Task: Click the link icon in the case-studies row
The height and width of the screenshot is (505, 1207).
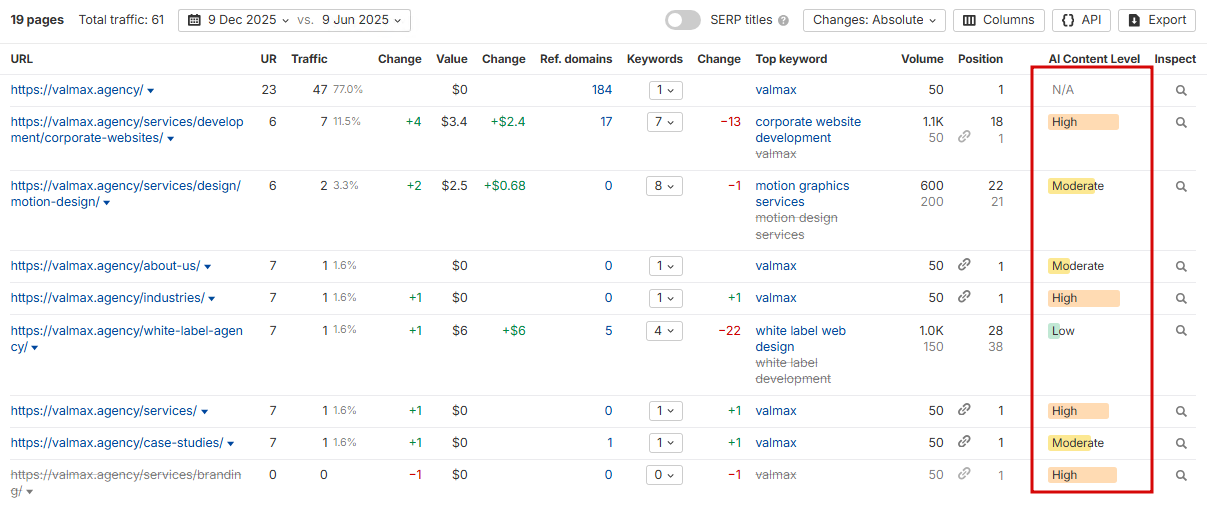Action: point(964,442)
